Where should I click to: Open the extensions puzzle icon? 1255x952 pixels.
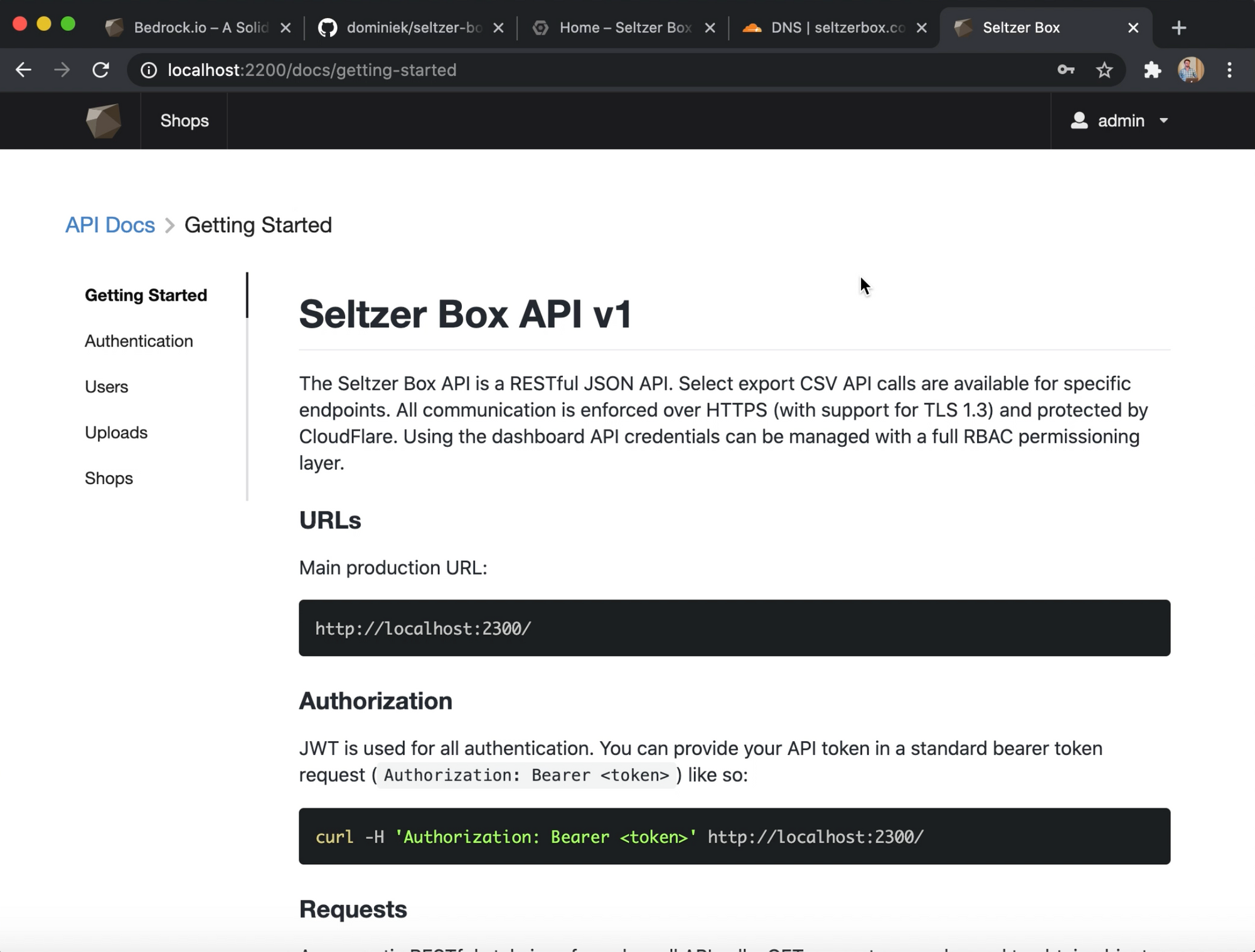[1152, 70]
